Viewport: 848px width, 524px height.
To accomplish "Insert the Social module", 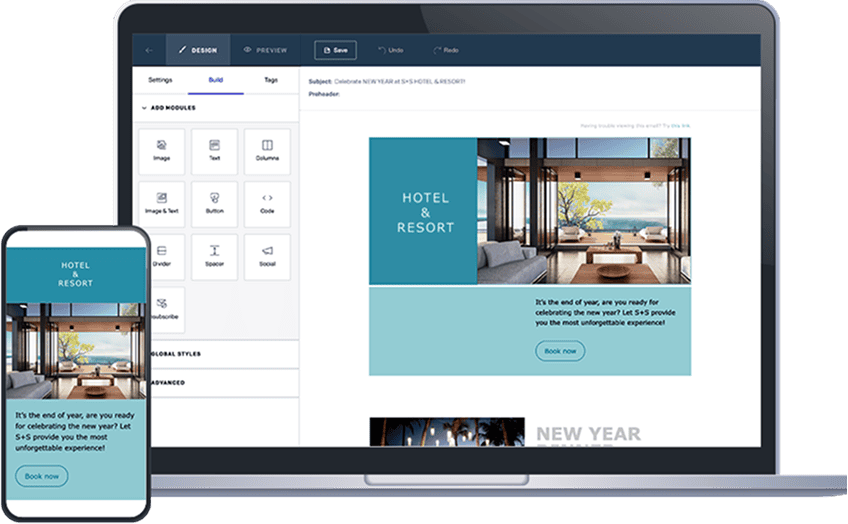I will coord(267,256).
